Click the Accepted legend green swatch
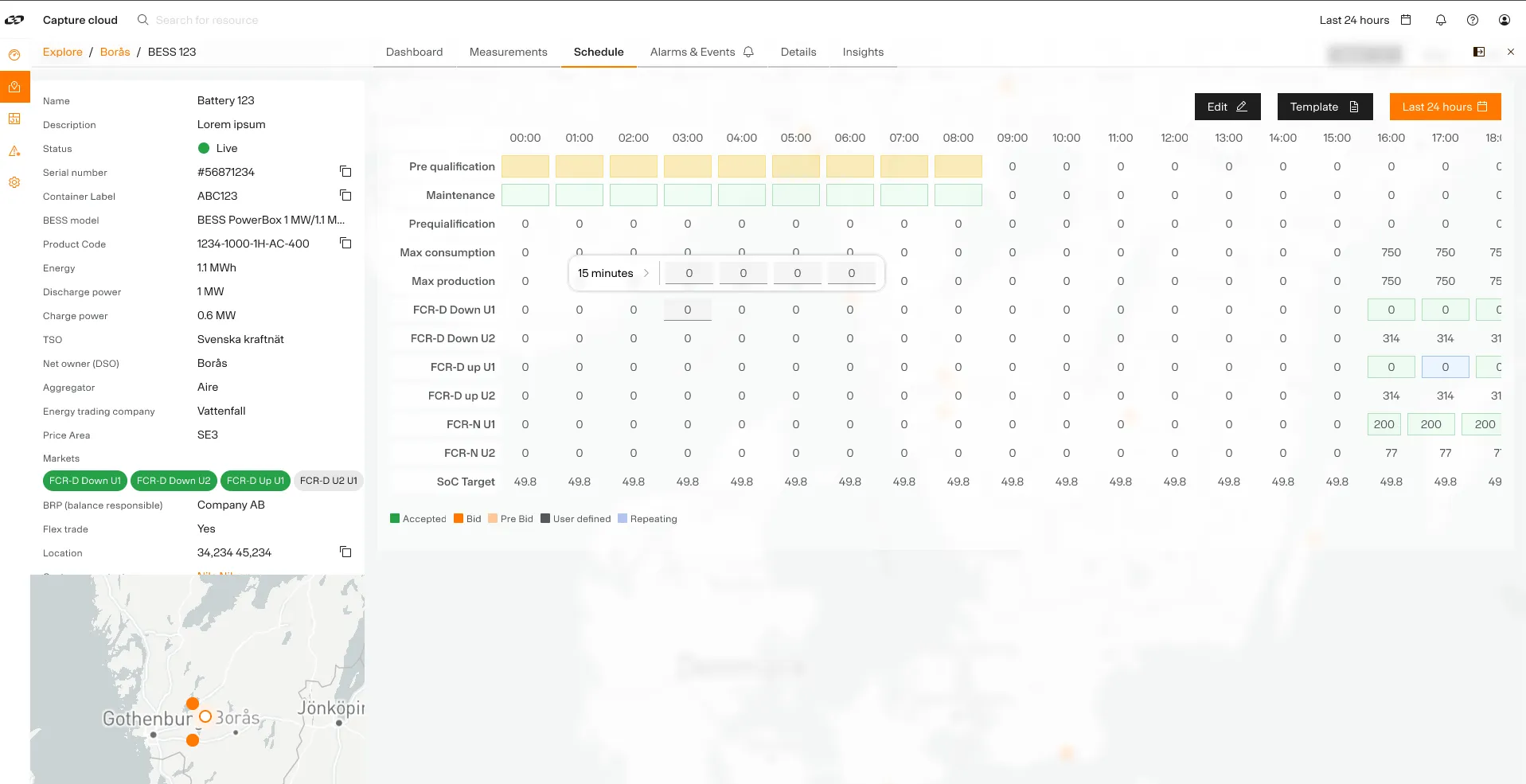Viewport: 1526px width, 784px height. pos(395,518)
